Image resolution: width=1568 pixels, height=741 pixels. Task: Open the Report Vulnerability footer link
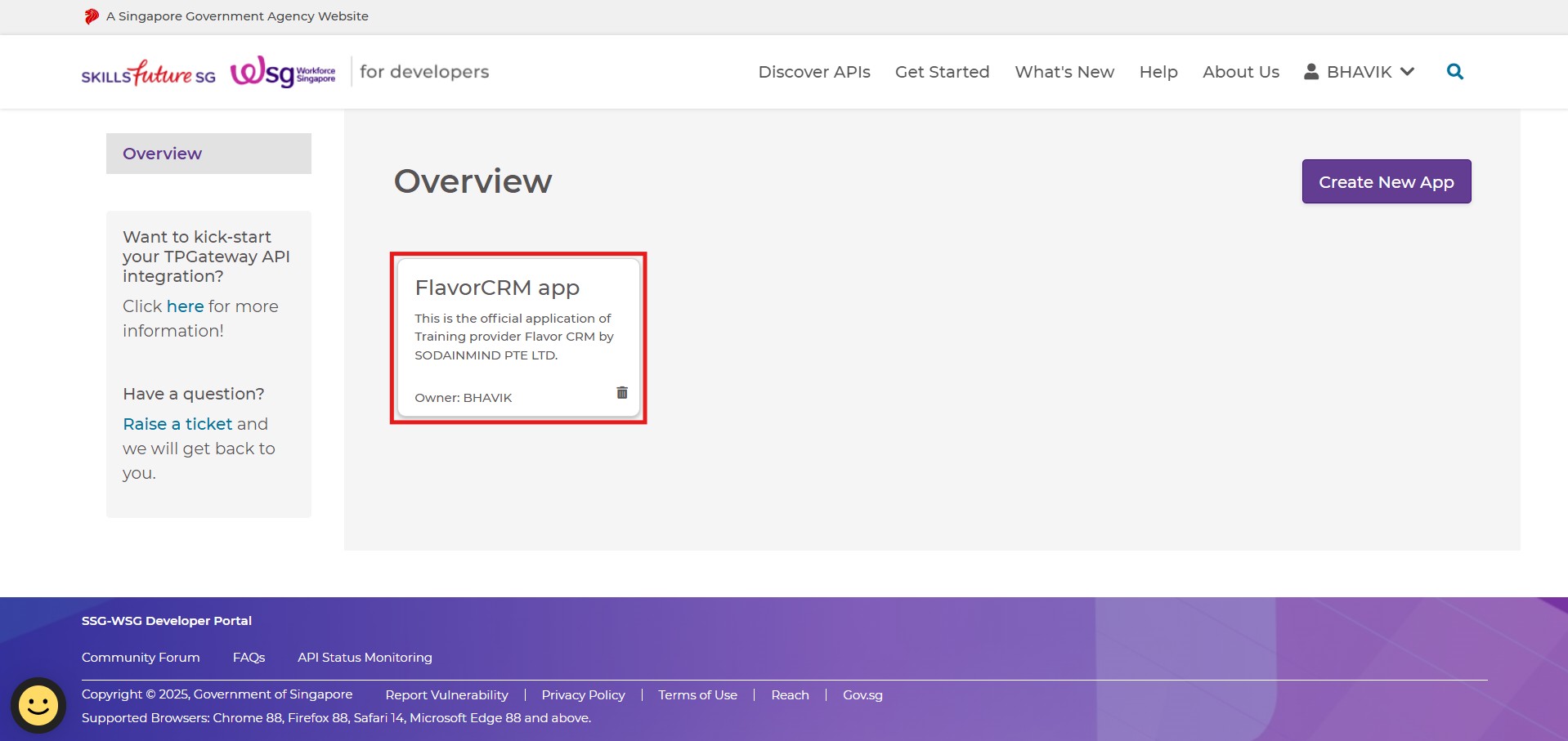tap(446, 695)
